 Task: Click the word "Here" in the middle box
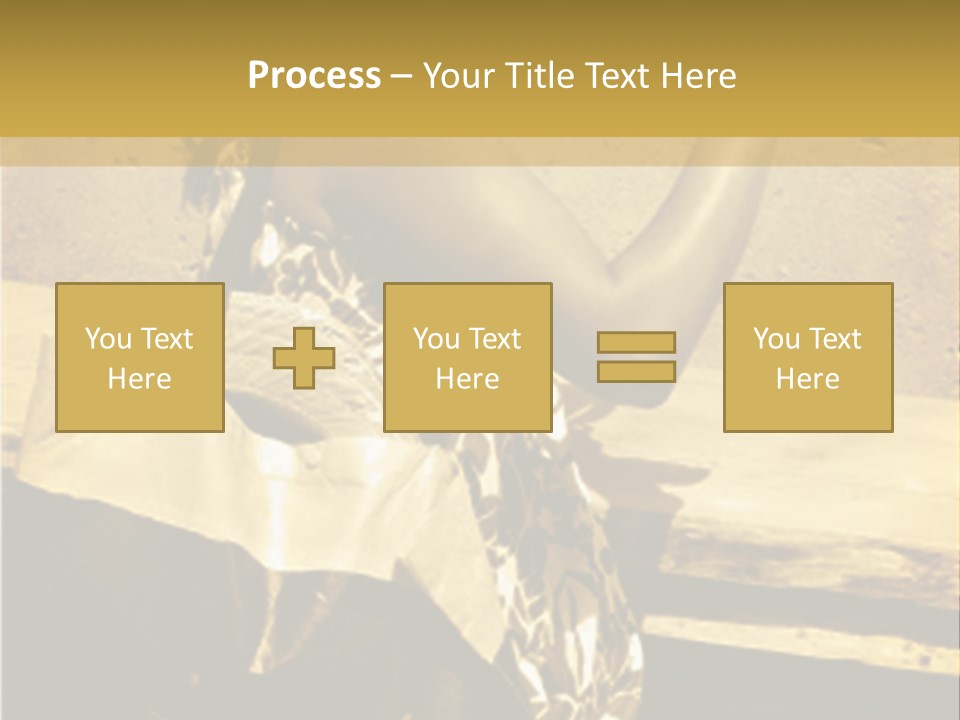point(467,379)
